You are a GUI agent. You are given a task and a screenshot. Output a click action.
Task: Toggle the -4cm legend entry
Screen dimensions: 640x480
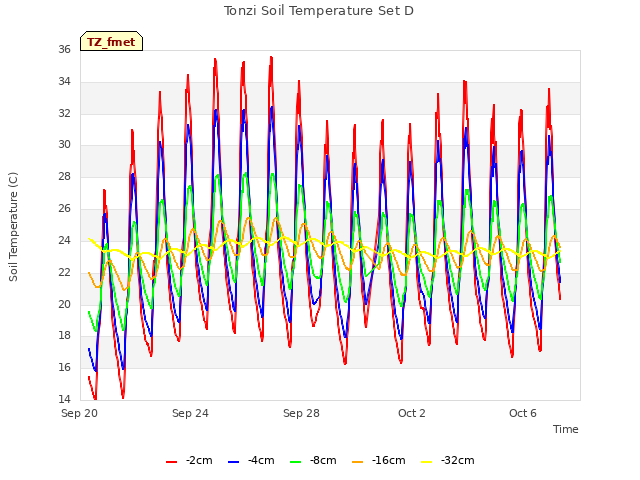coord(251,460)
